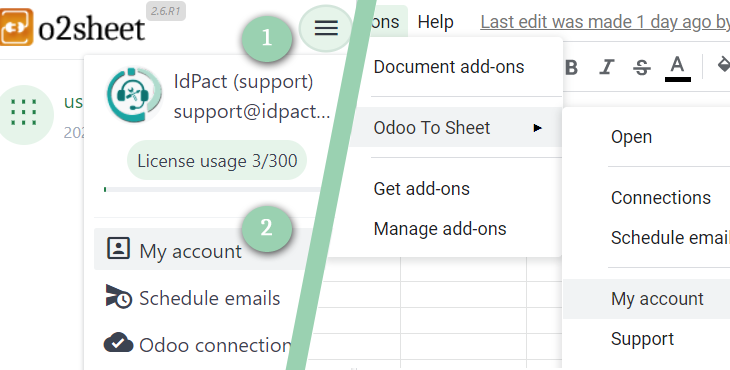This screenshot has width=730, height=370.
Task: Expand the Odoo To Sheet submenu arrow
Action: pos(537,128)
